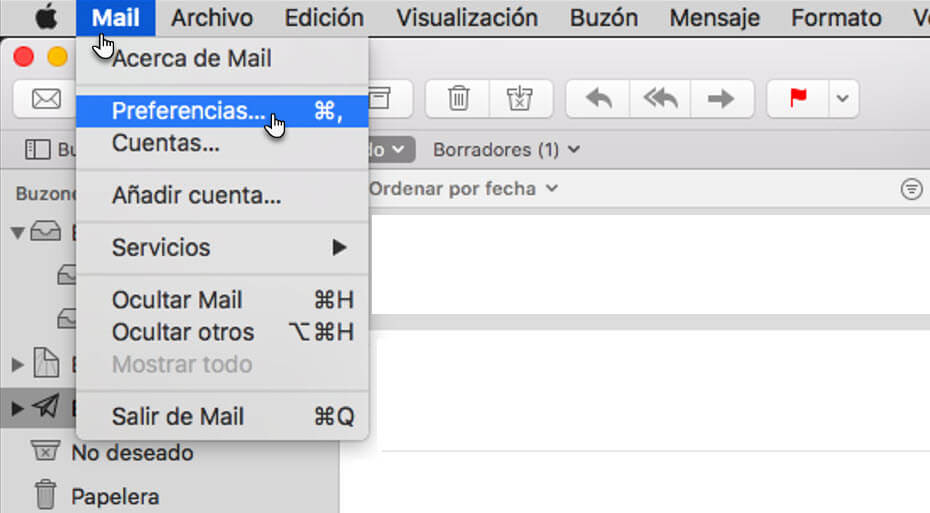Screen dimensions: 930x513
Task: Open the flag color dropdown arrow
Action: pyautogui.click(x=843, y=98)
